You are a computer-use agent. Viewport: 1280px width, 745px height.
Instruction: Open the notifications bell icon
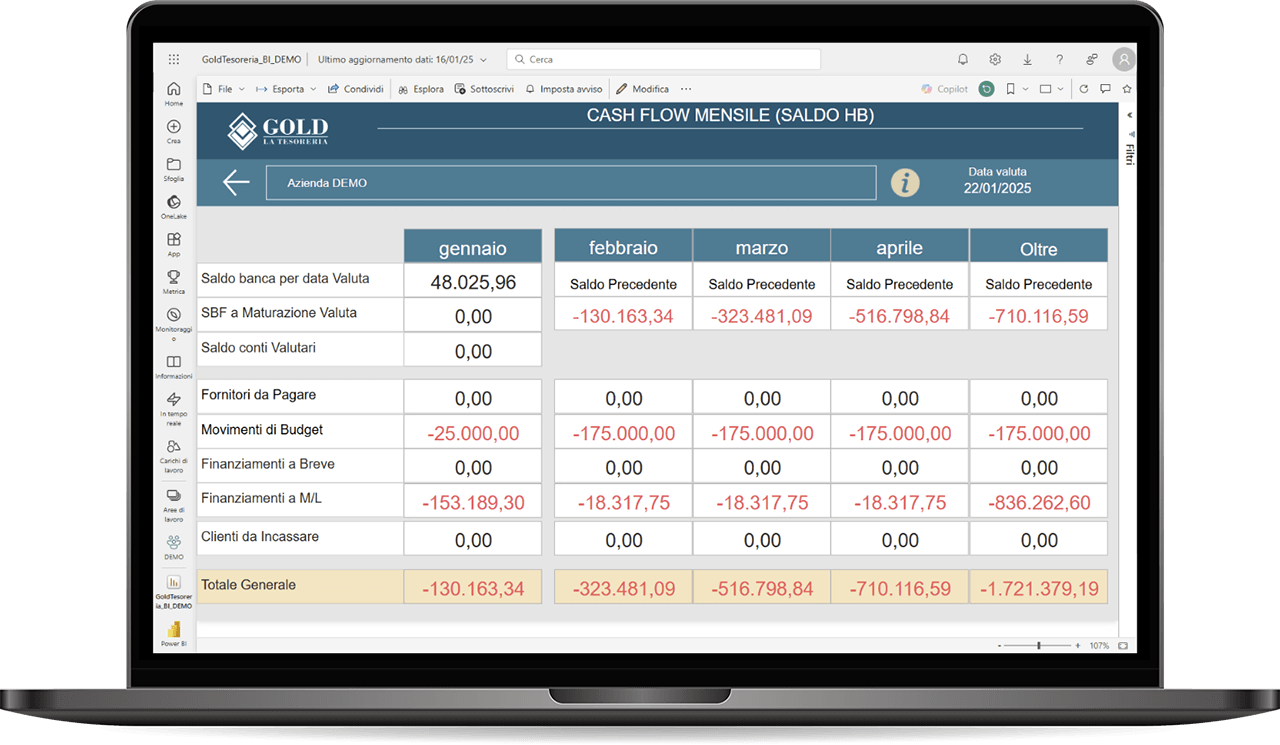pos(963,60)
